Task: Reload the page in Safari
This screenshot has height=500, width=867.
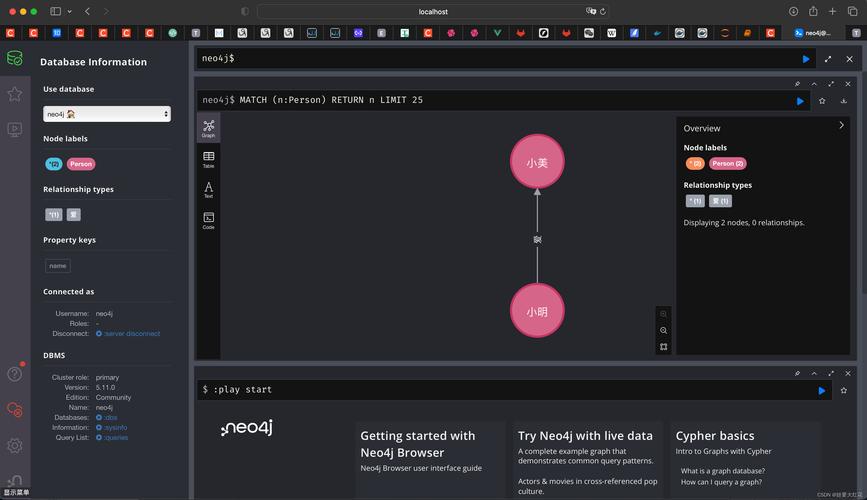Action: click(x=603, y=12)
